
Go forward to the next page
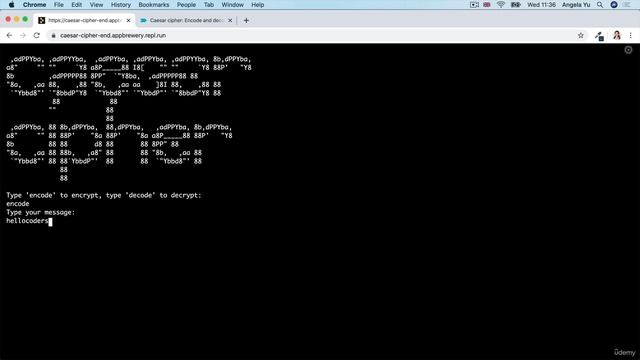(23, 36)
